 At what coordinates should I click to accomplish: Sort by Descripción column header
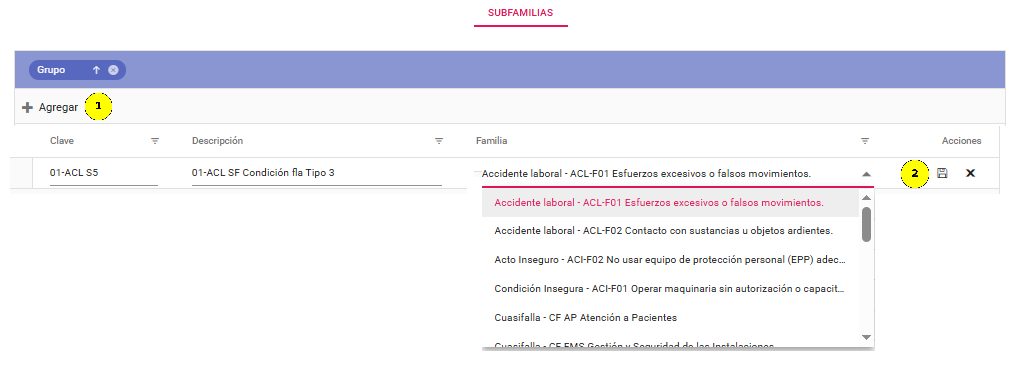[218, 141]
